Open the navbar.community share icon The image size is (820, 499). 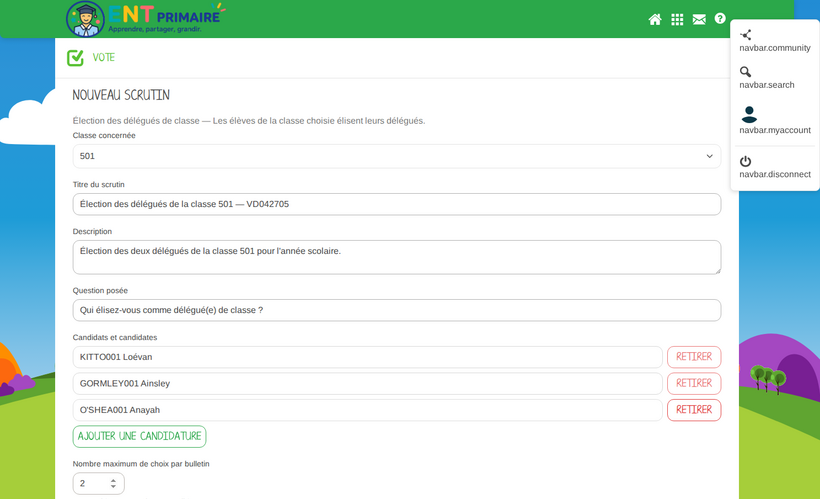coord(746,35)
